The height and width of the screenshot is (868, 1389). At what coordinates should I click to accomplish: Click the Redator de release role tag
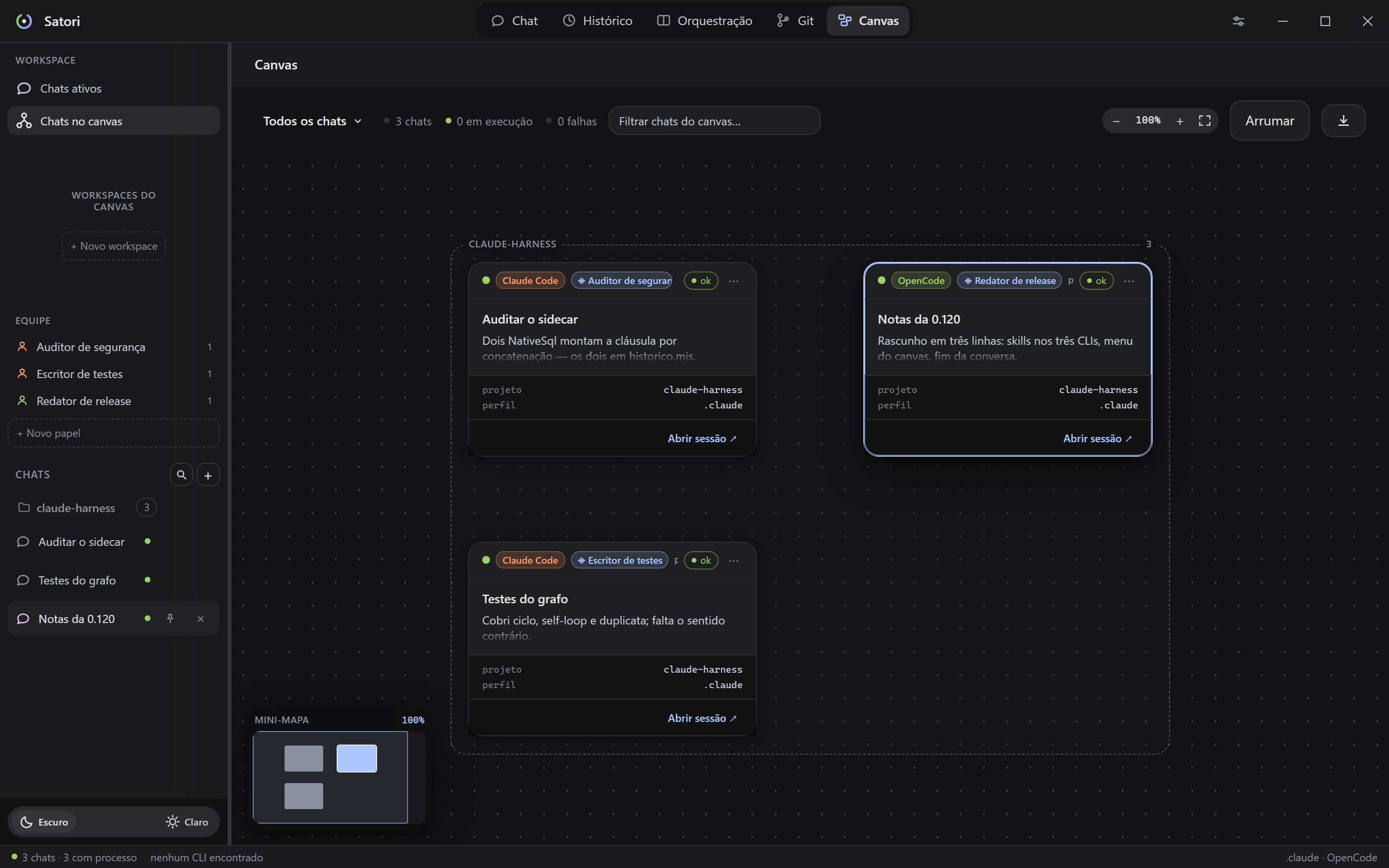tap(1009, 280)
